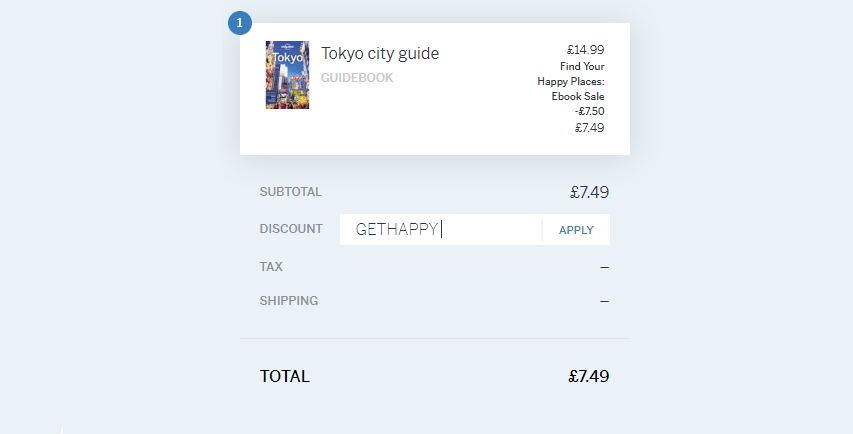Click the SHIPPING label

click(x=289, y=301)
